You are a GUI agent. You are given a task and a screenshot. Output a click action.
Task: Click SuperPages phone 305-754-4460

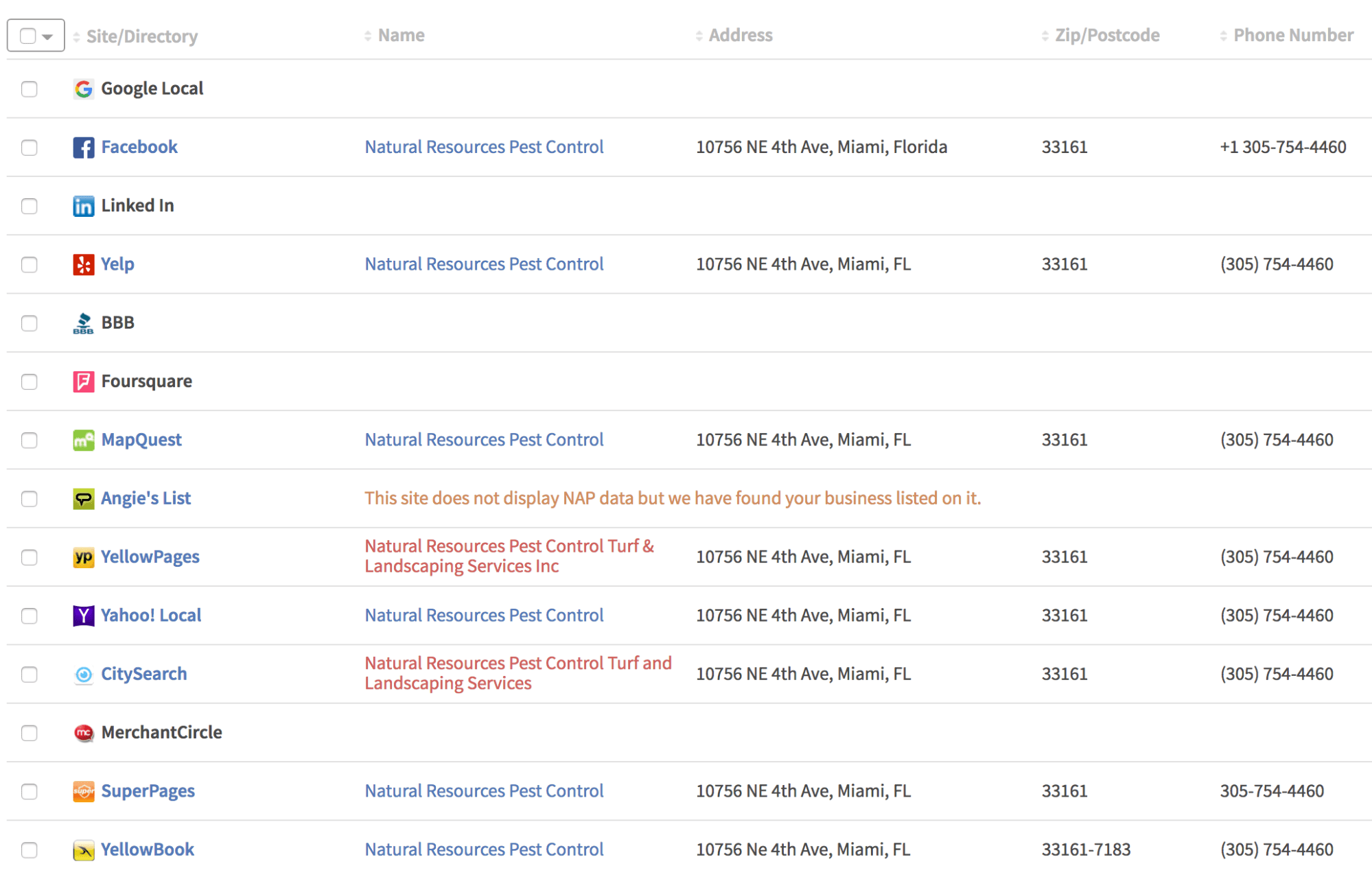(x=1272, y=791)
